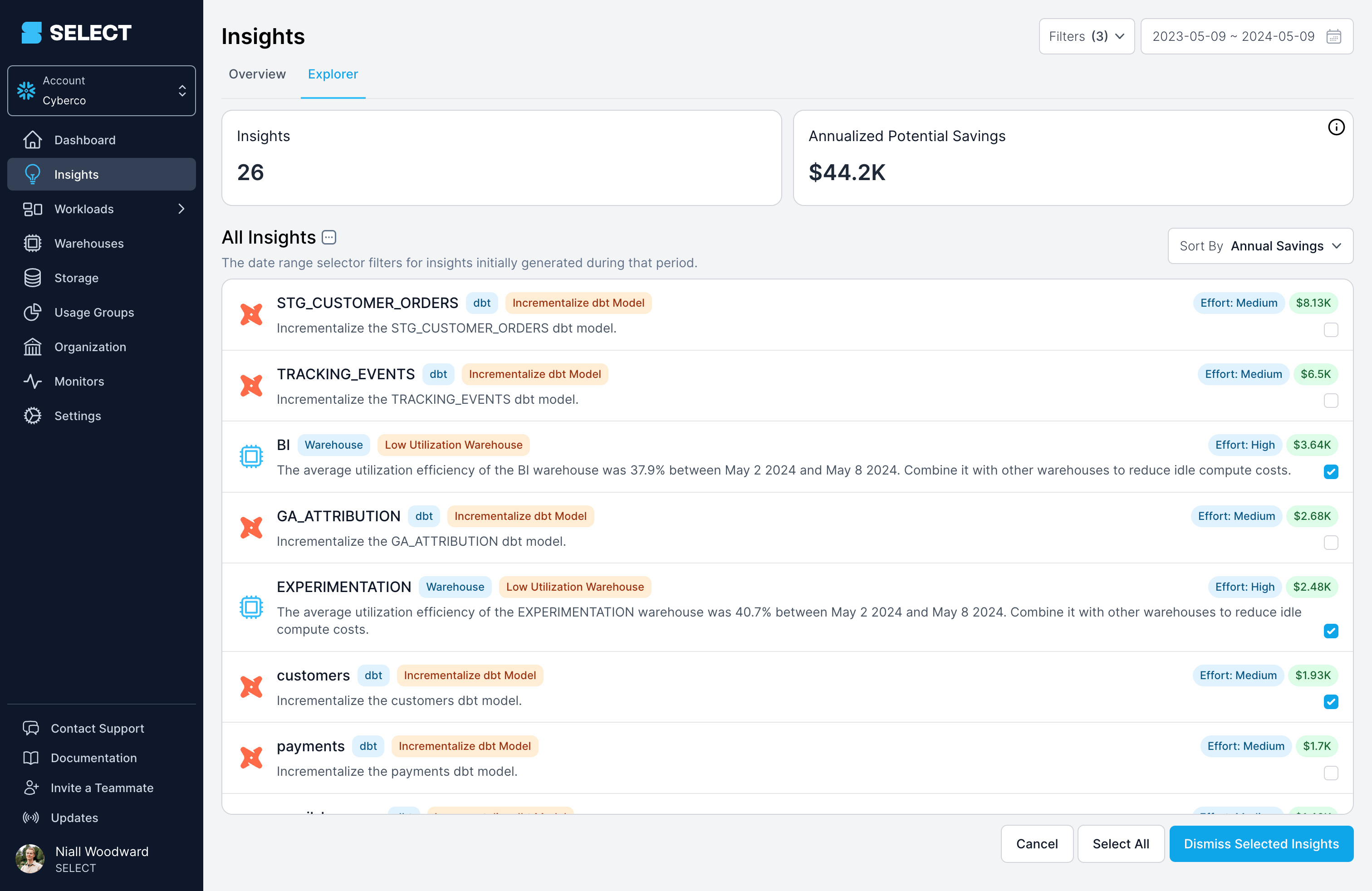This screenshot has width=1372, height=891.
Task: Toggle checkbox for customers dbt insight
Action: tap(1331, 700)
